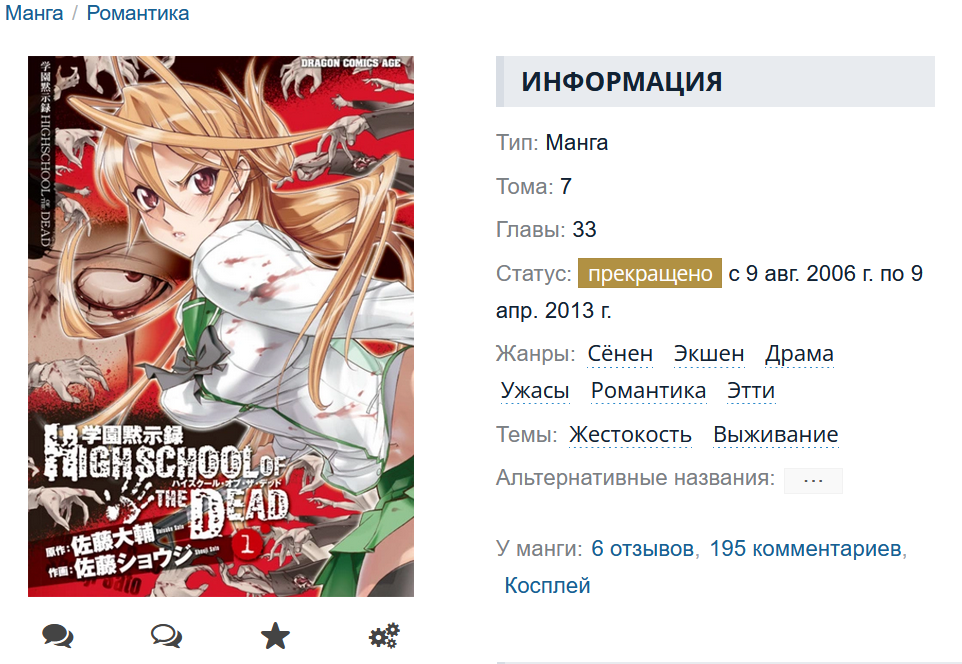Select the Жестокость theme tag
This screenshot has width=962, height=664.
pos(630,435)
